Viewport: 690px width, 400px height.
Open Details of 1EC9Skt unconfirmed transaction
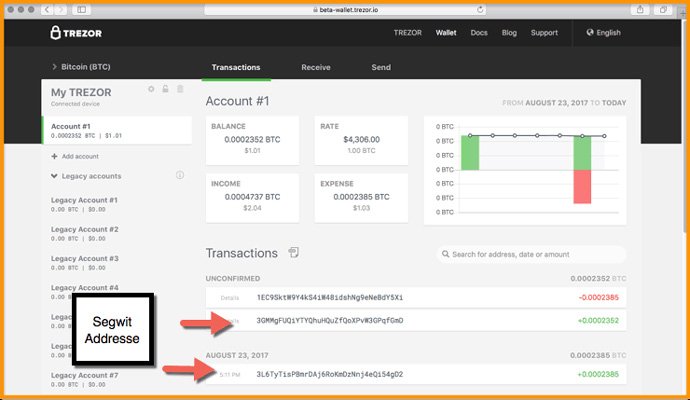230,298
